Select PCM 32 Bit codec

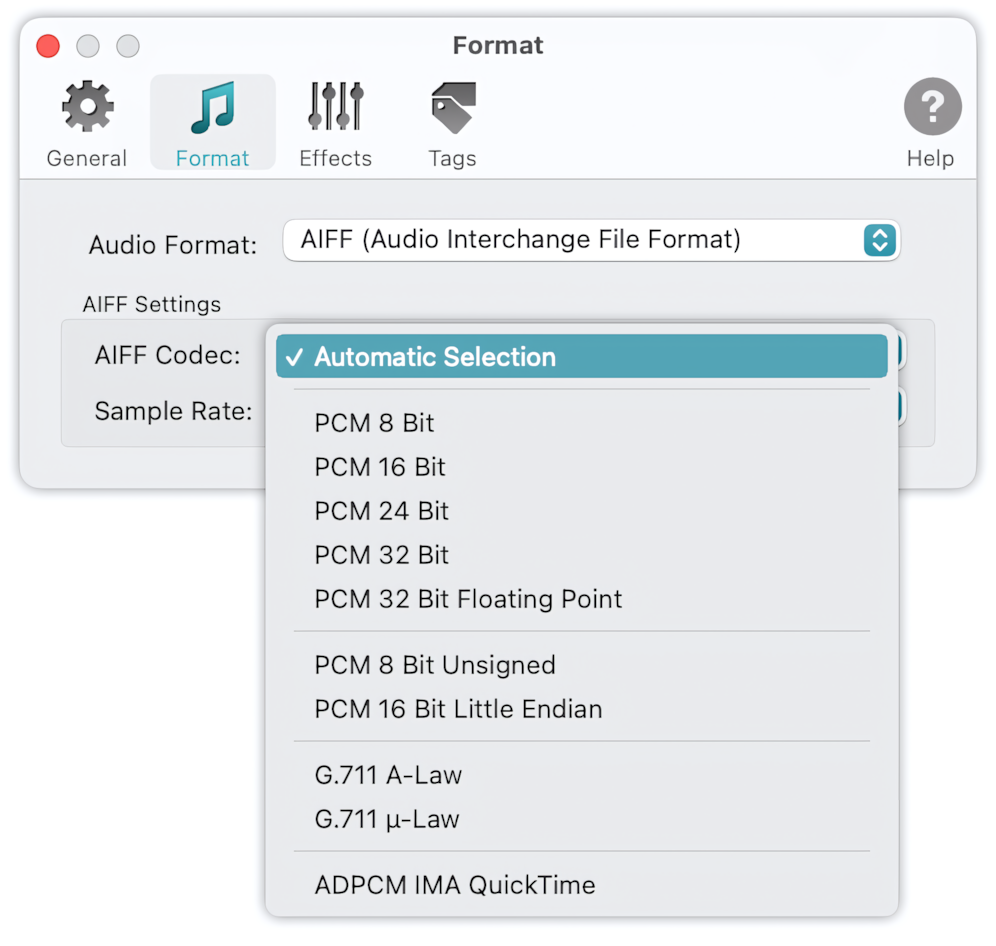pyautogui.click(x=581, y=555)
